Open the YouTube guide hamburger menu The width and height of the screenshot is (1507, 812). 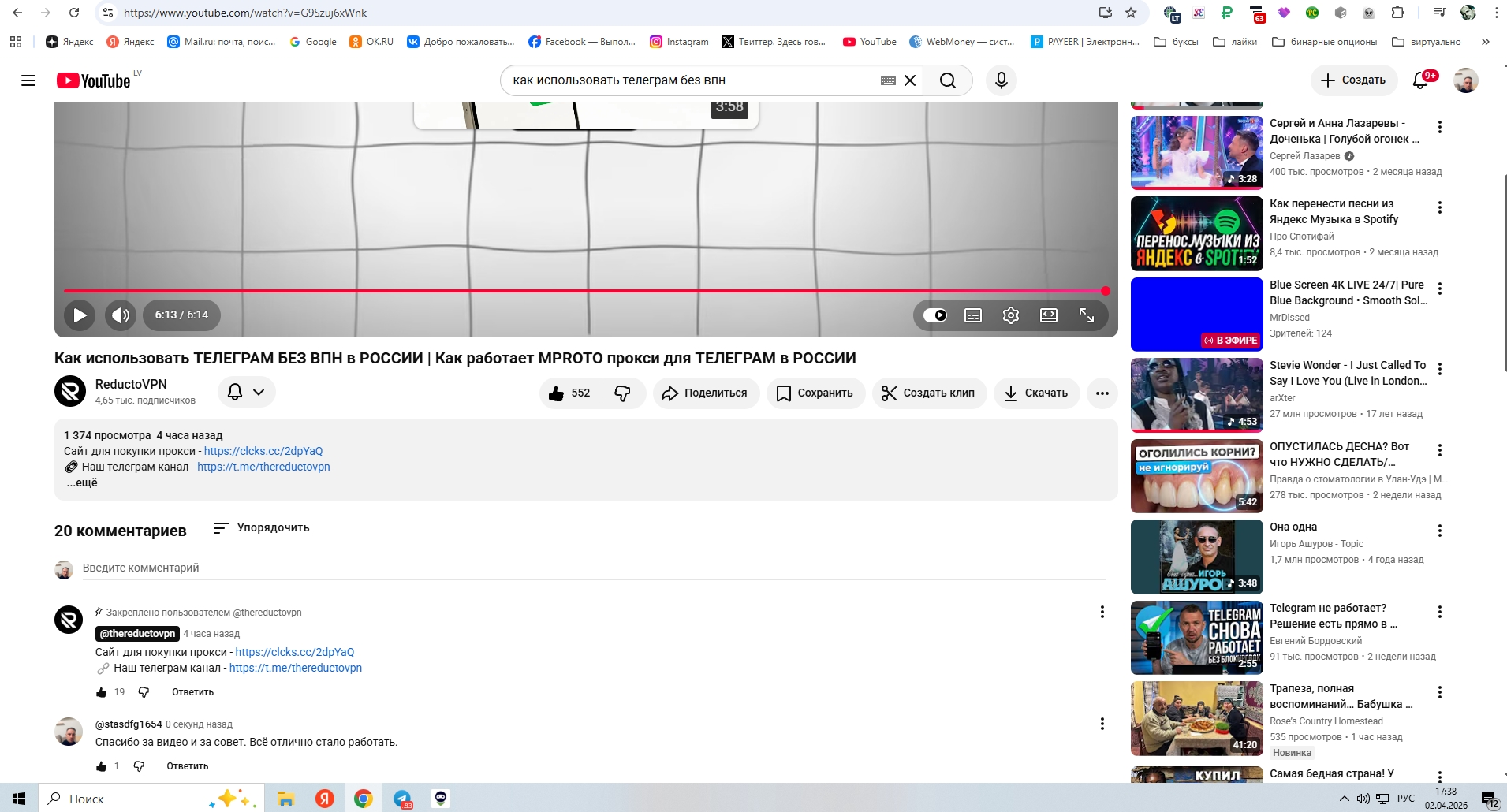click(x=28, y=80)
